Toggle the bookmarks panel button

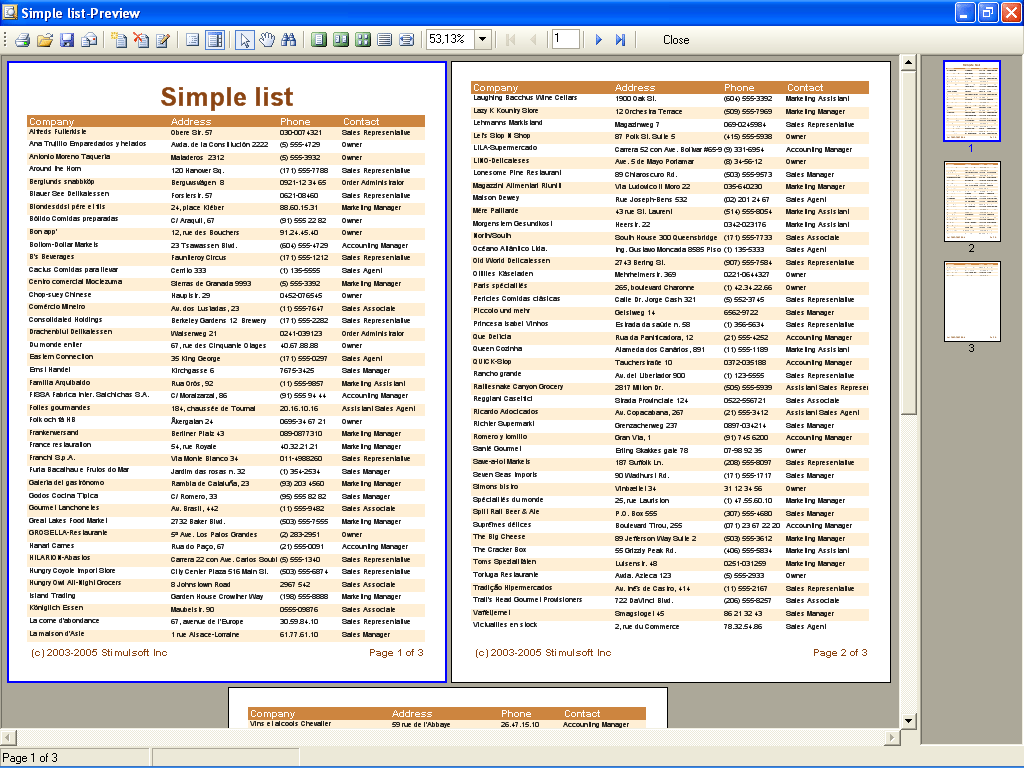tap(193, 40)
